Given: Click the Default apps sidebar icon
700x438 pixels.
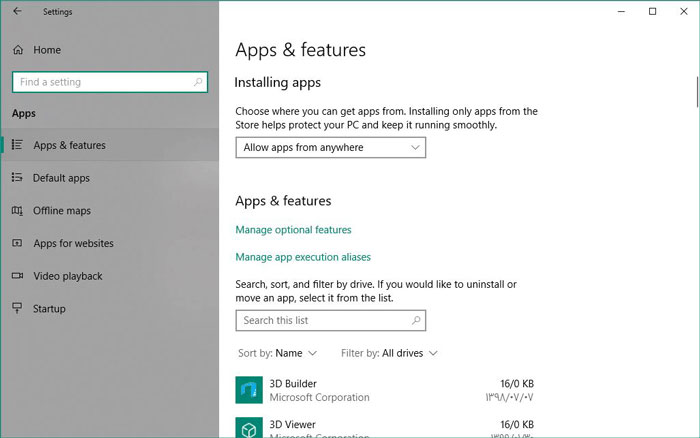Looking at the screenshot, I should tap(17, 178).
